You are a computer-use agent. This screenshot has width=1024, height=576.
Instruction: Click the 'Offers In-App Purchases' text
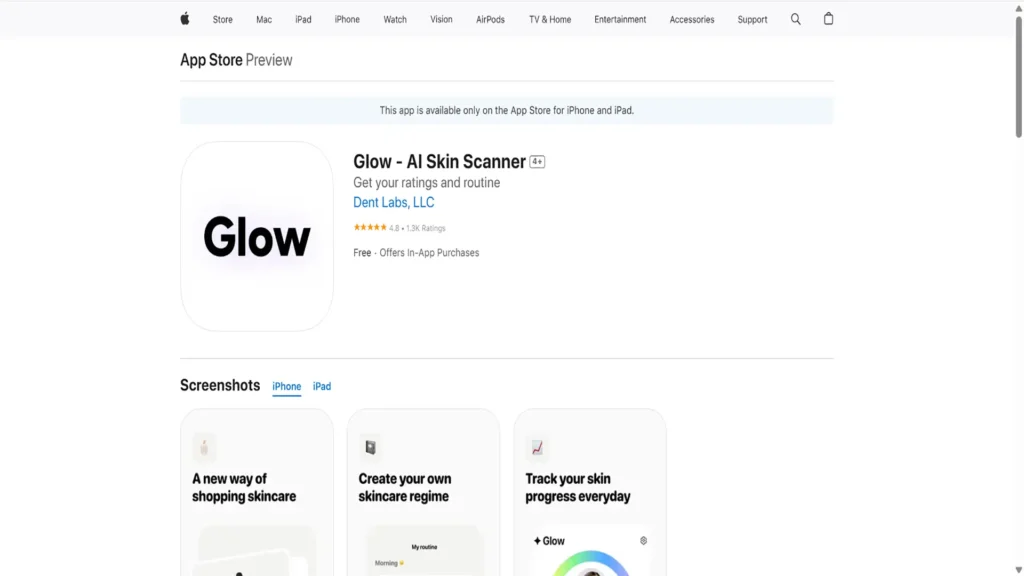tap(429, 253)
